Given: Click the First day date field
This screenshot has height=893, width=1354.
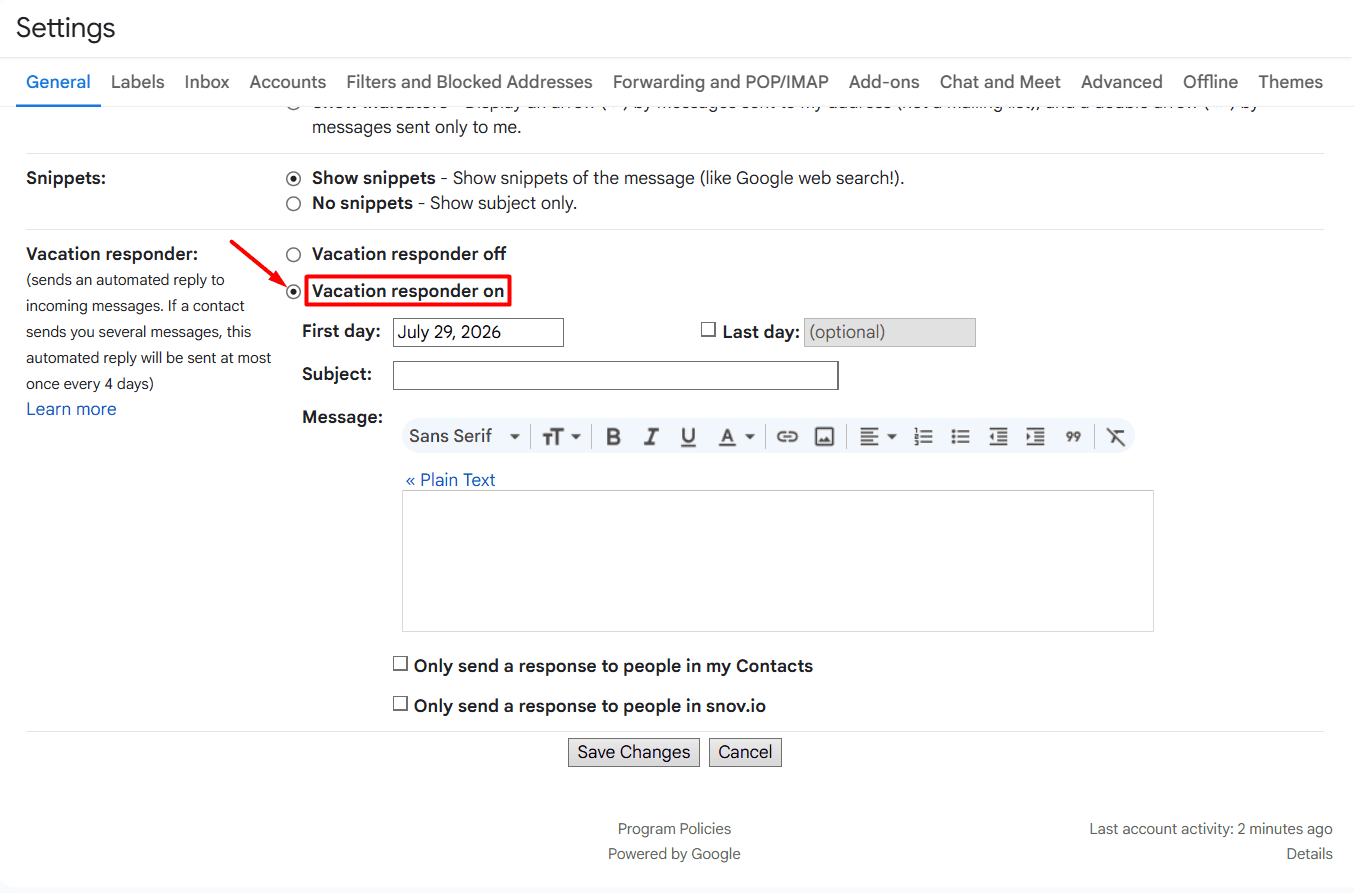Looking at the screenshot, I should pos(478,332).
